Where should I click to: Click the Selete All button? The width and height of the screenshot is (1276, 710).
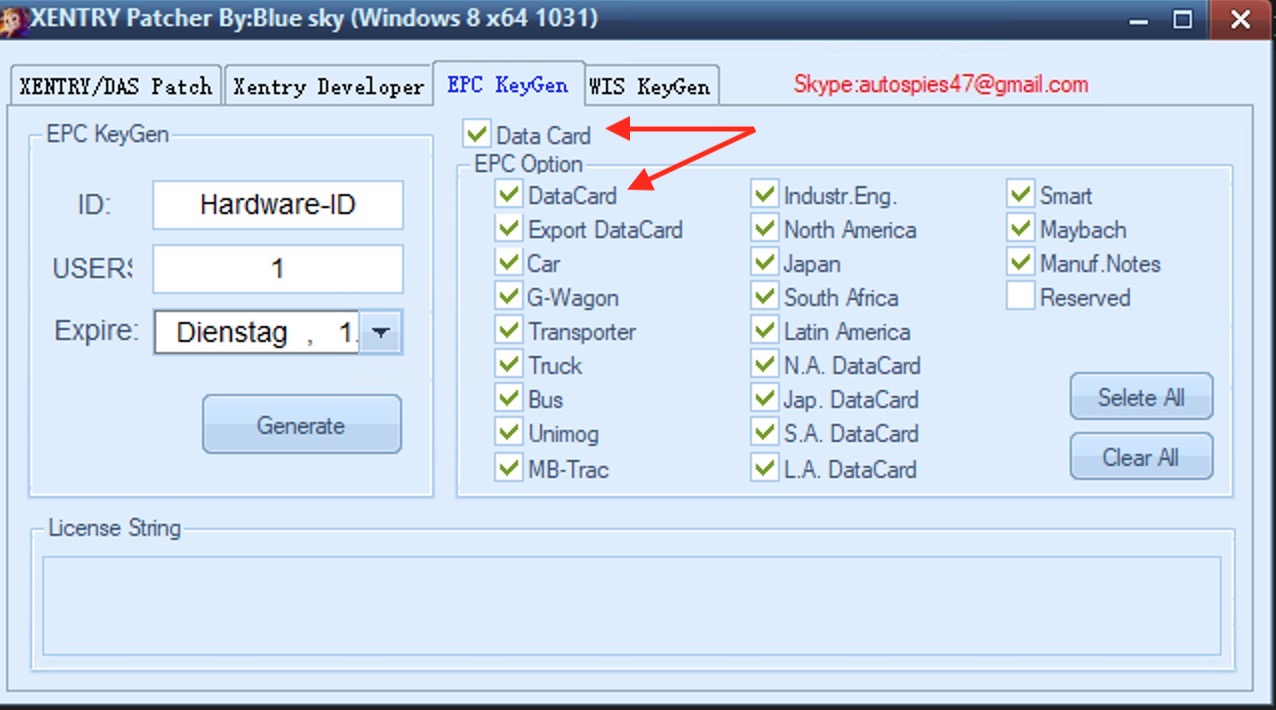pyautogui.click(x=1140, y=397)
